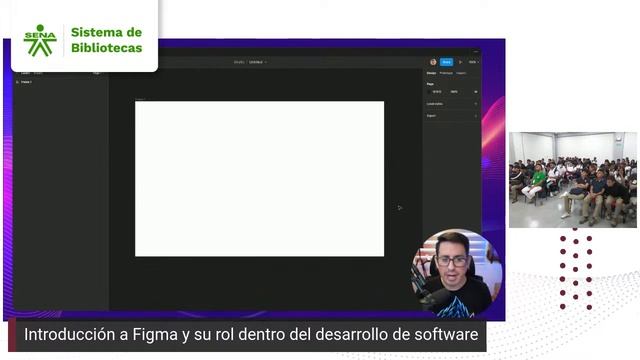The image size is (640, 360).
Task: Click the plus icon next to Export
Action: (x=476, y=116)
